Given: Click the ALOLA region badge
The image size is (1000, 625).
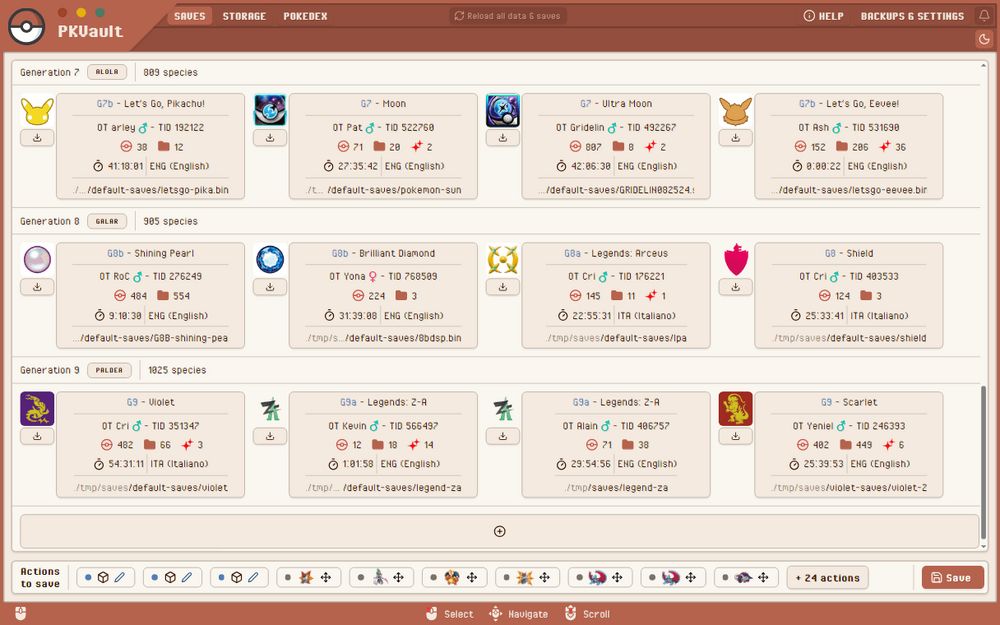Looking at the screenshot, I should click(x=107, y=72).
